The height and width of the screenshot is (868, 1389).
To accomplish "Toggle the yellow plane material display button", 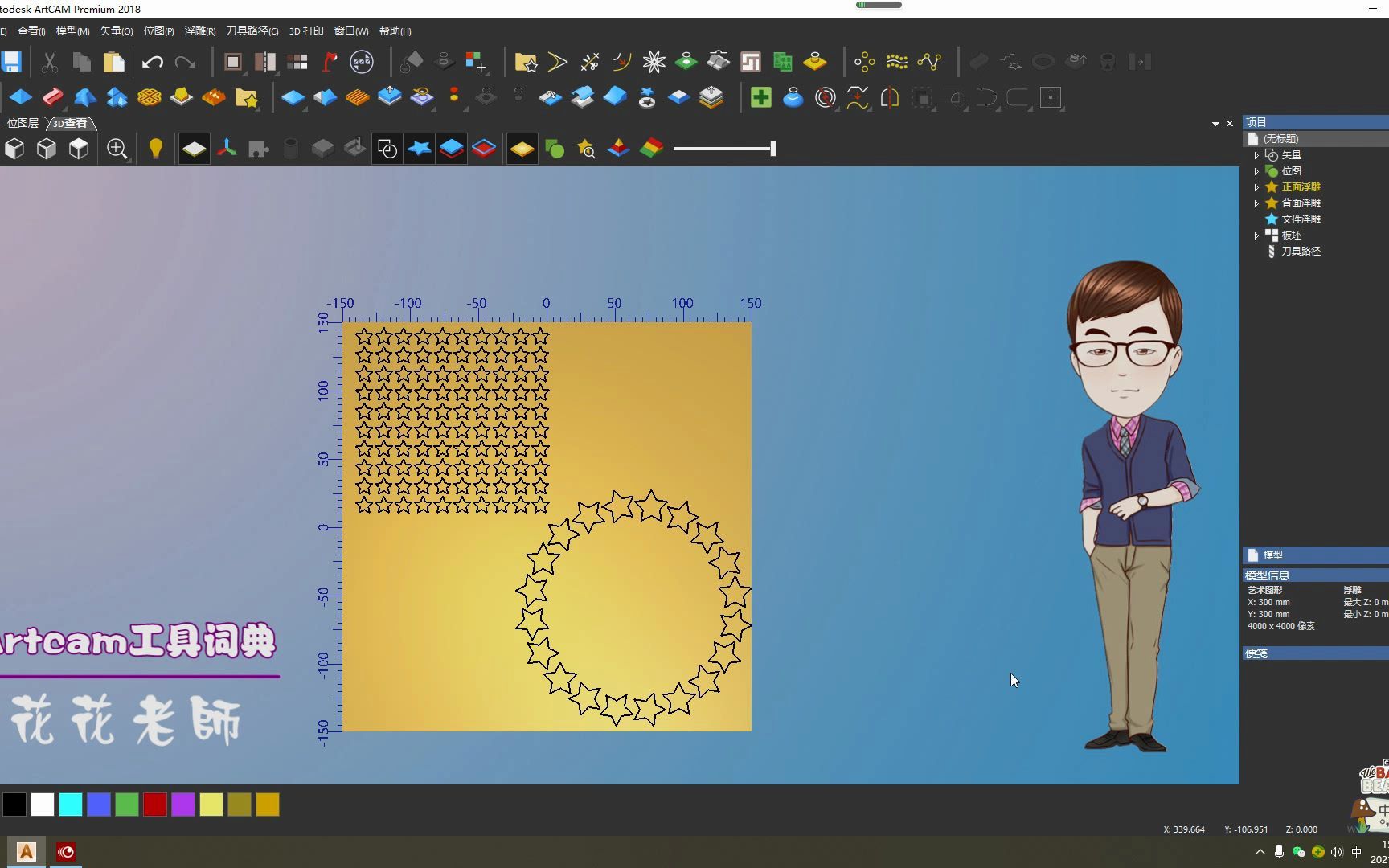I will [522, 149].
